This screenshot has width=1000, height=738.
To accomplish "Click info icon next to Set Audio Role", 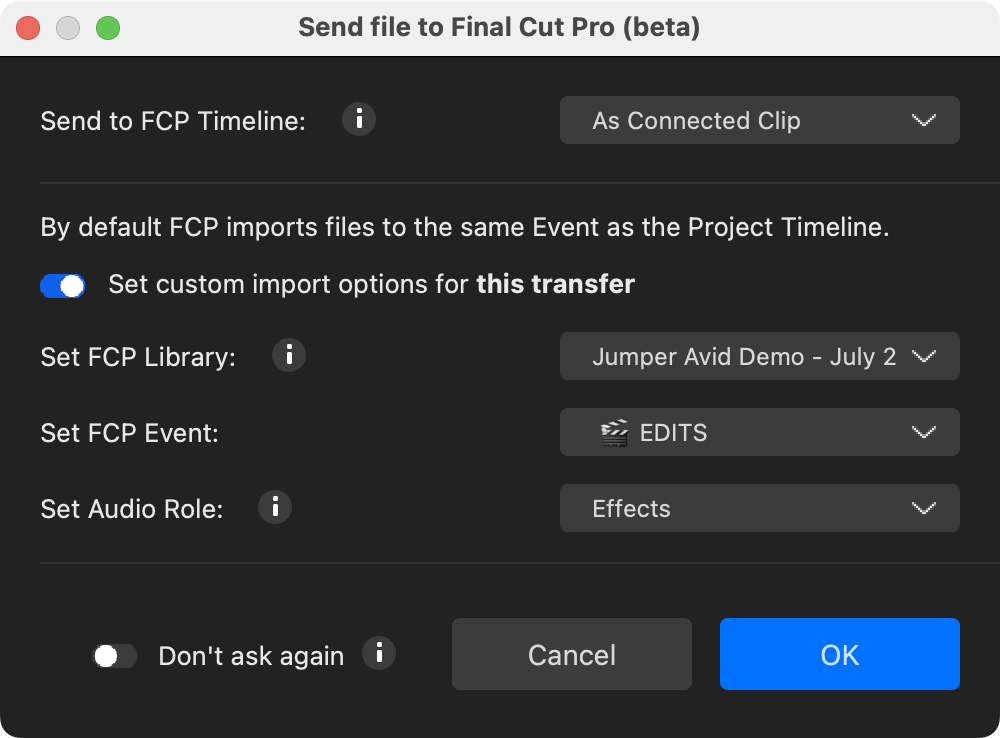I will [275, 507].
